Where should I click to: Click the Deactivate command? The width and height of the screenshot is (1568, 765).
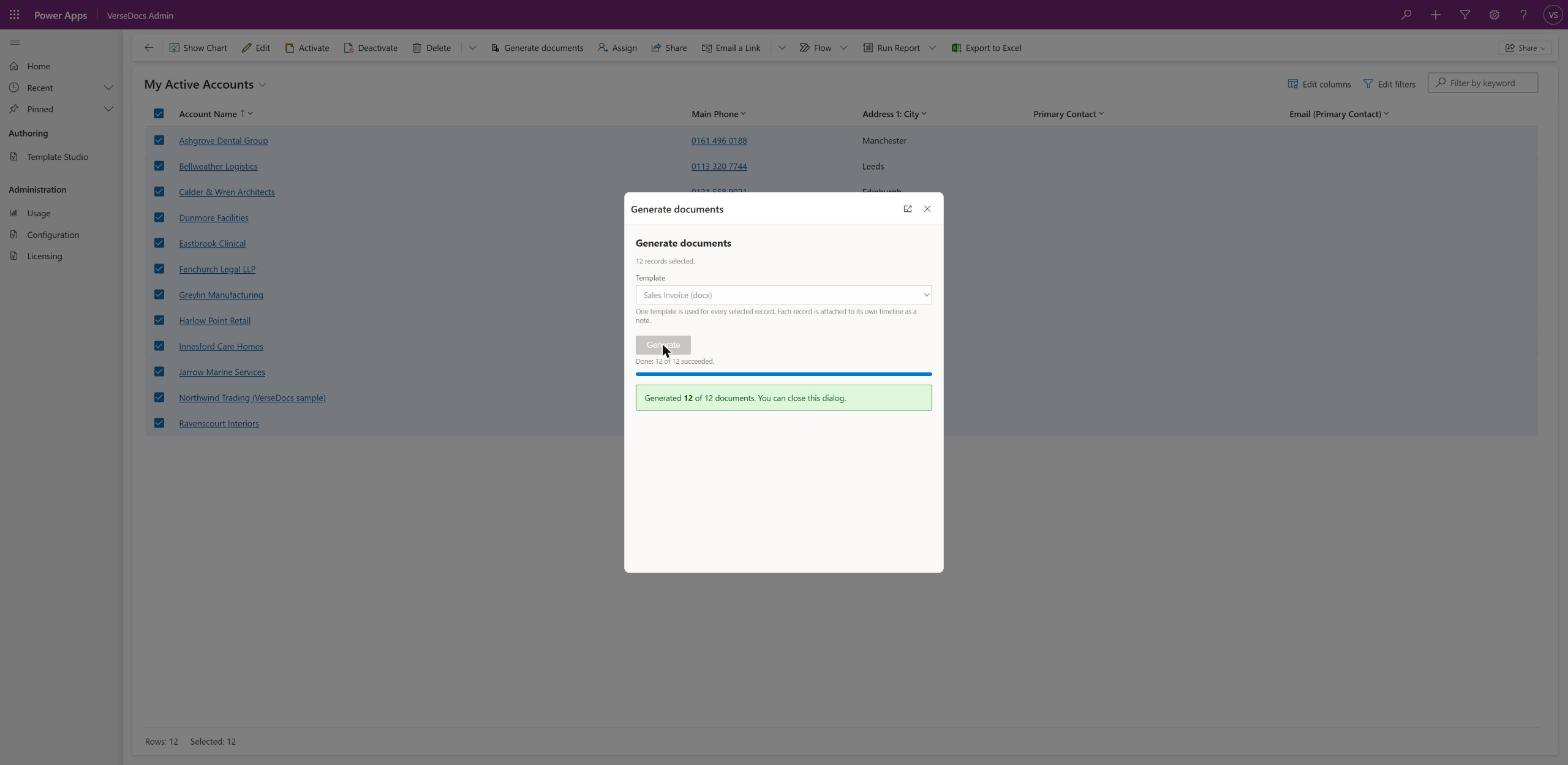(x=371, y=48)
